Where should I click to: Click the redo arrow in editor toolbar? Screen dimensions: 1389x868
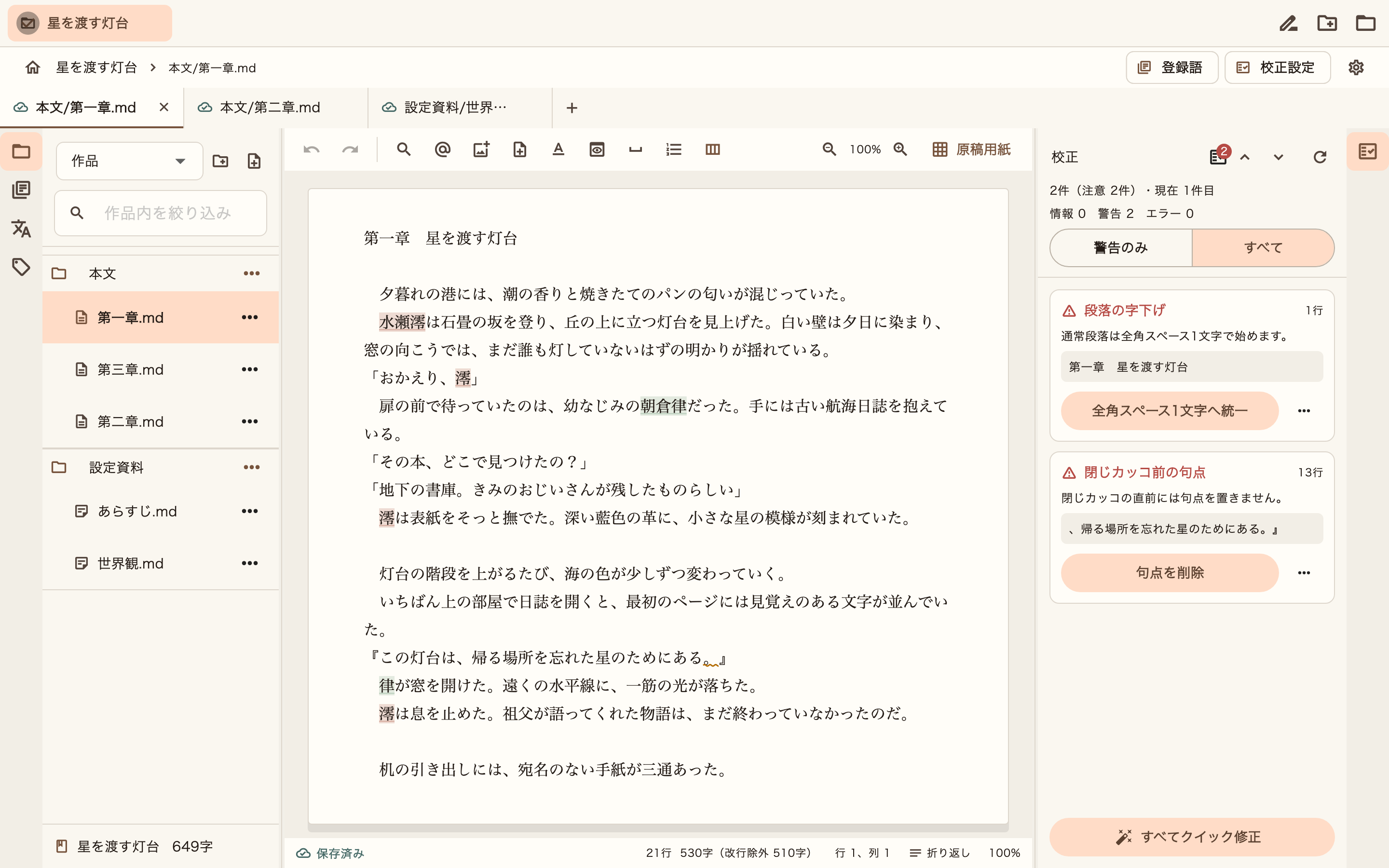coord(350,150)
